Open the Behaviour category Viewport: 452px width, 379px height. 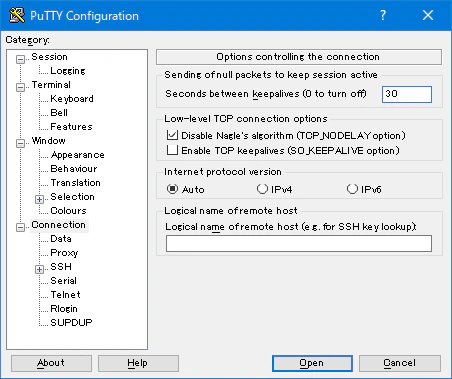pyautogui.click(x=74, y=169)
